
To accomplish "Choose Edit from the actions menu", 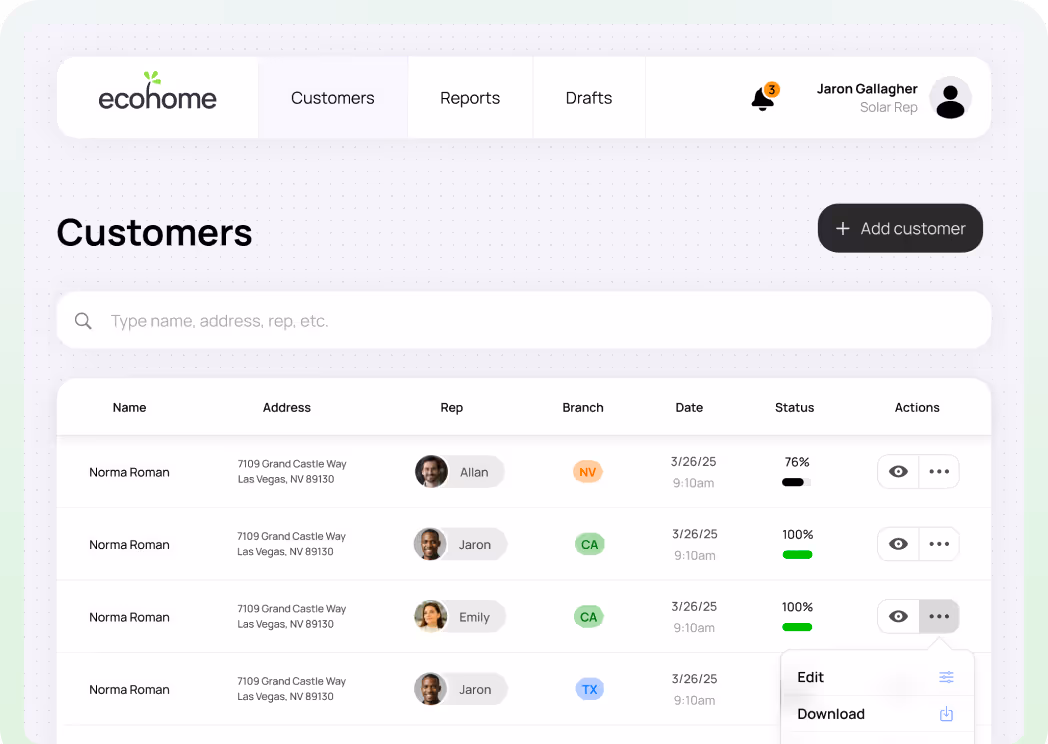I will [x=876, y=677].
